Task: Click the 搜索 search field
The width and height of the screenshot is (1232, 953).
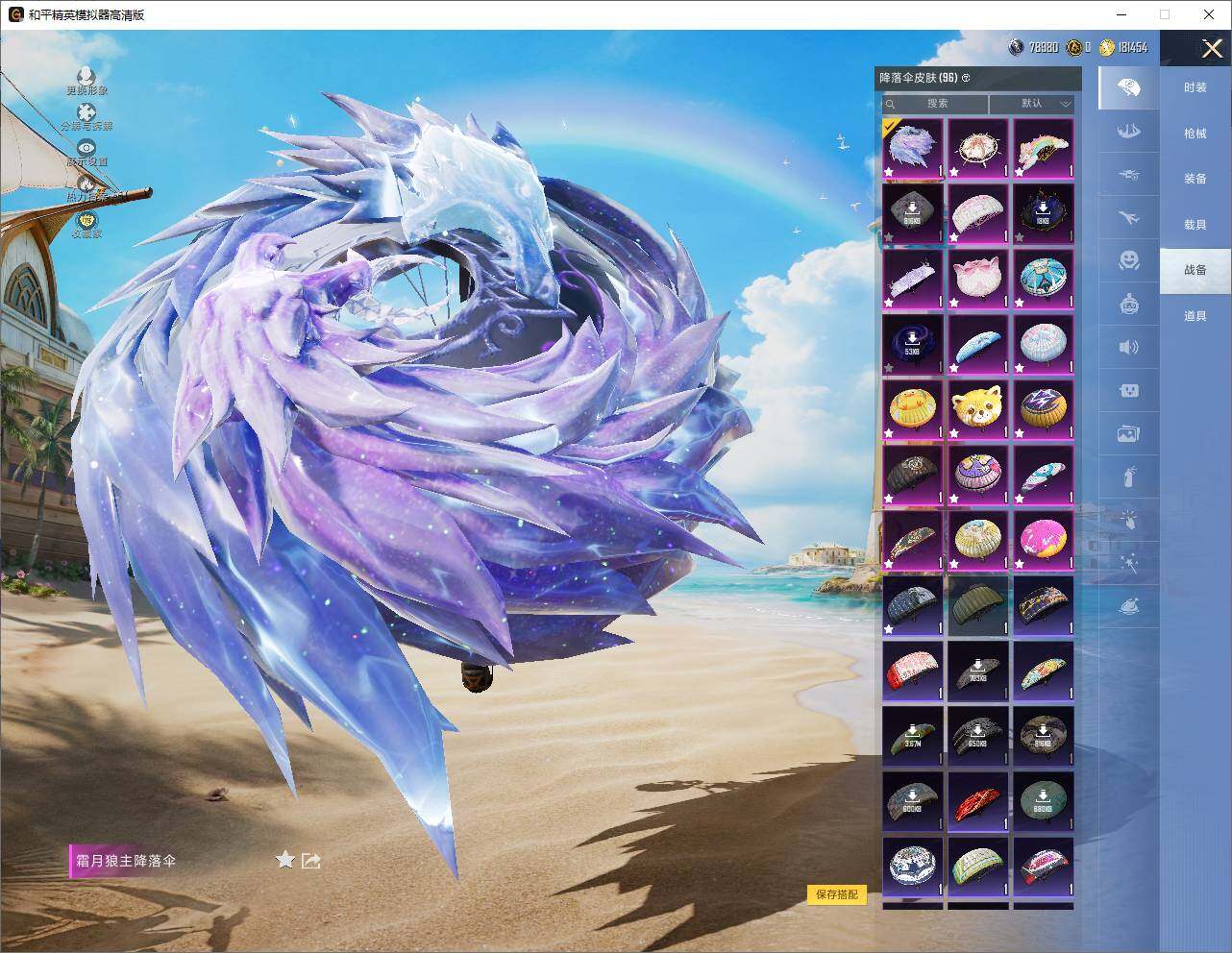Action: tap(936, 104)
